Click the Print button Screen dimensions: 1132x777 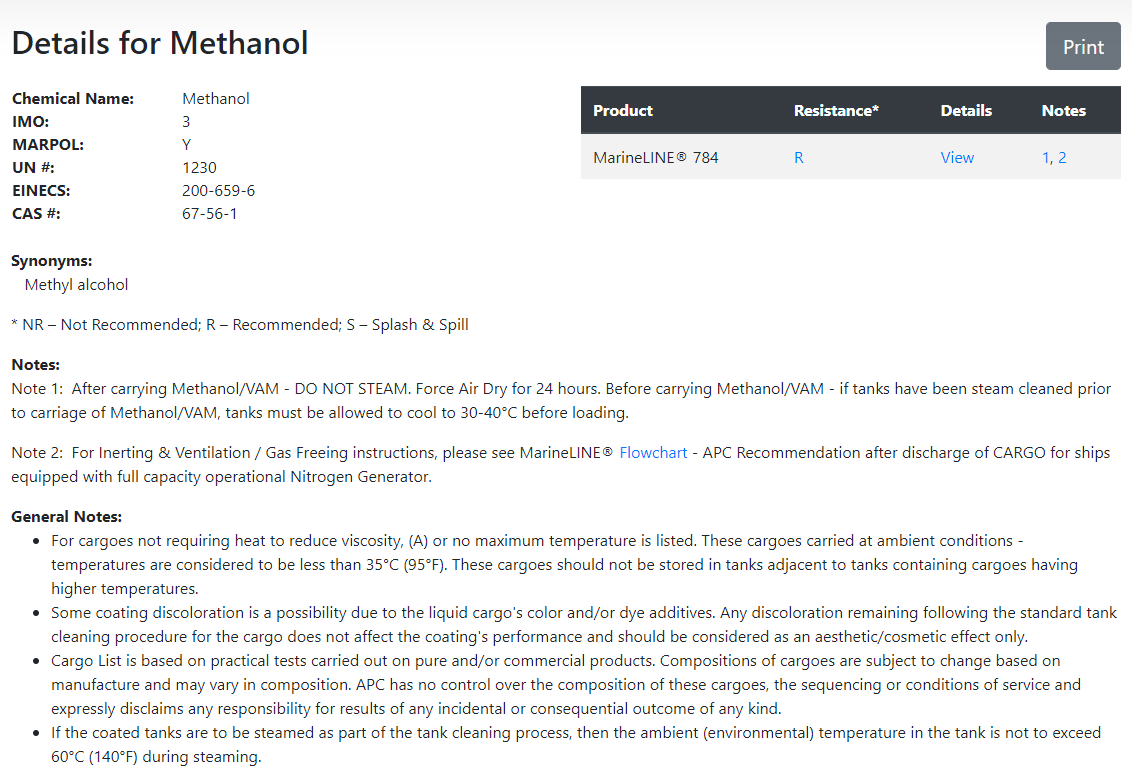tap(1083, 46)
